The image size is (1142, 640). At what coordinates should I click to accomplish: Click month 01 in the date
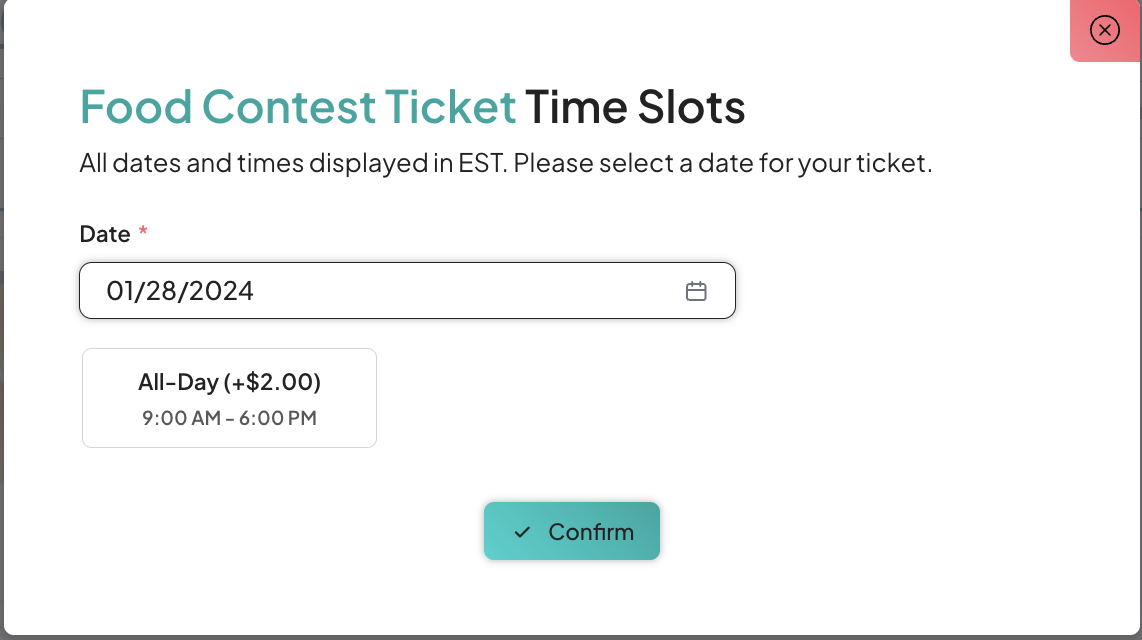coord(120,291)
